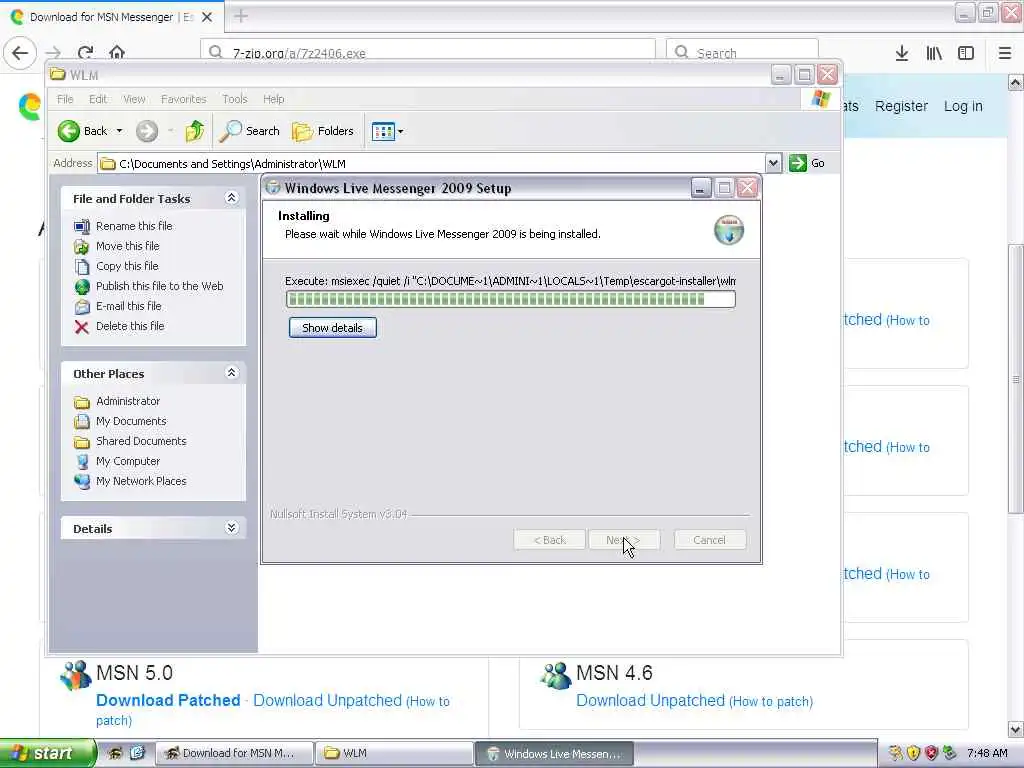The image size is (1024, 768).
Task: Open My Computer in Other Places
Action: pyautogui.click(x=127, y=461)
